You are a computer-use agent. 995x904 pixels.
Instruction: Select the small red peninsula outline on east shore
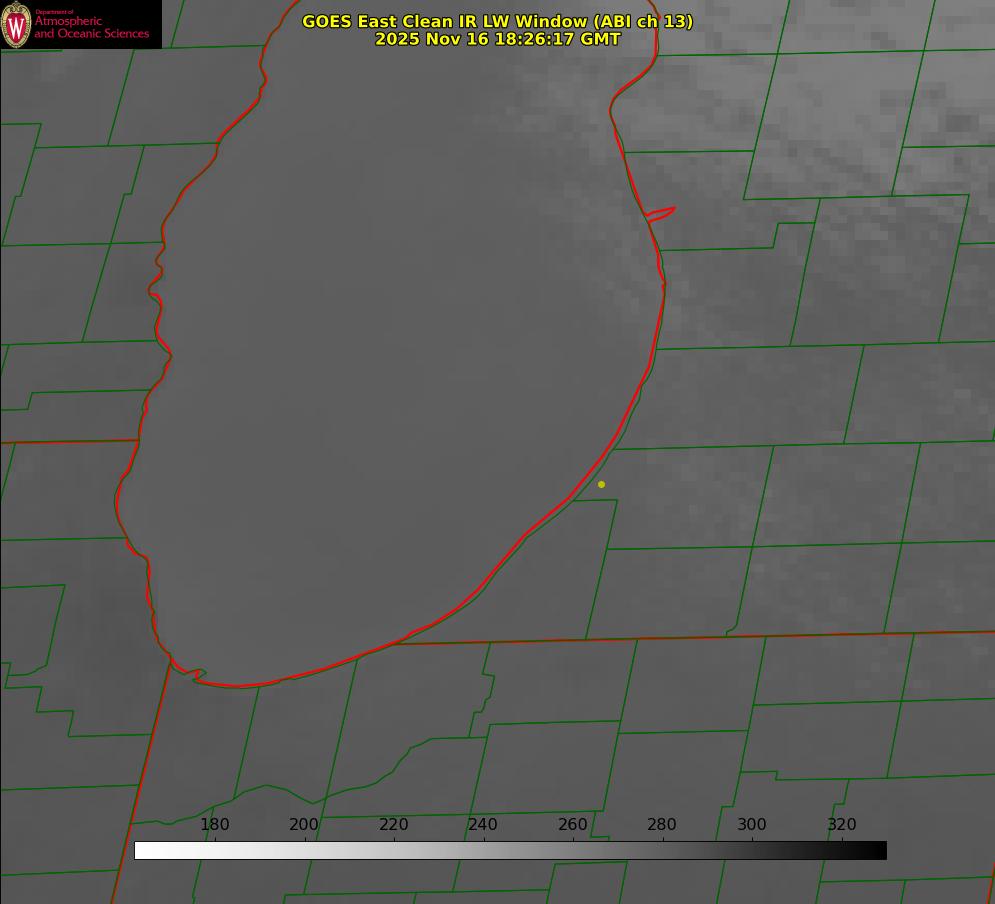(x=661, y=213)
